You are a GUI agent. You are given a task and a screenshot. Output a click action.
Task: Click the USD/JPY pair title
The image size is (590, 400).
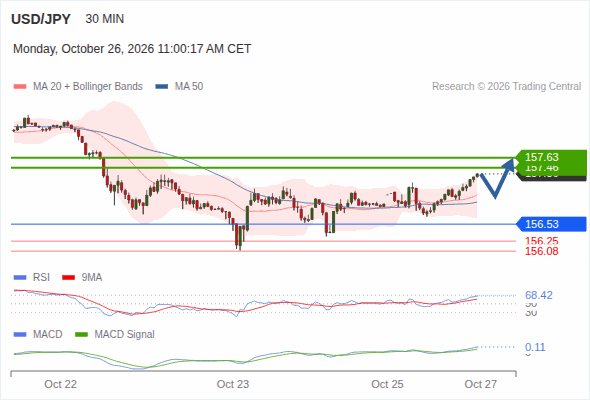coord(41,19)
